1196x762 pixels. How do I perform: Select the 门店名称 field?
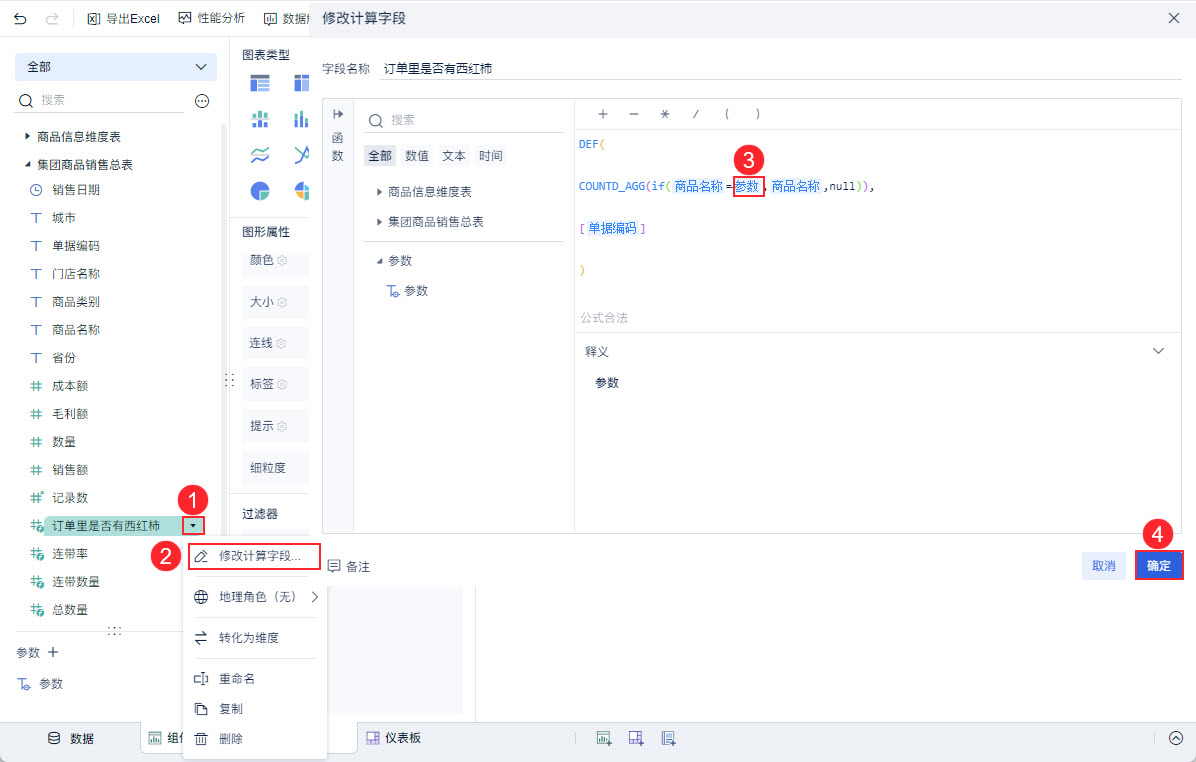76,274
